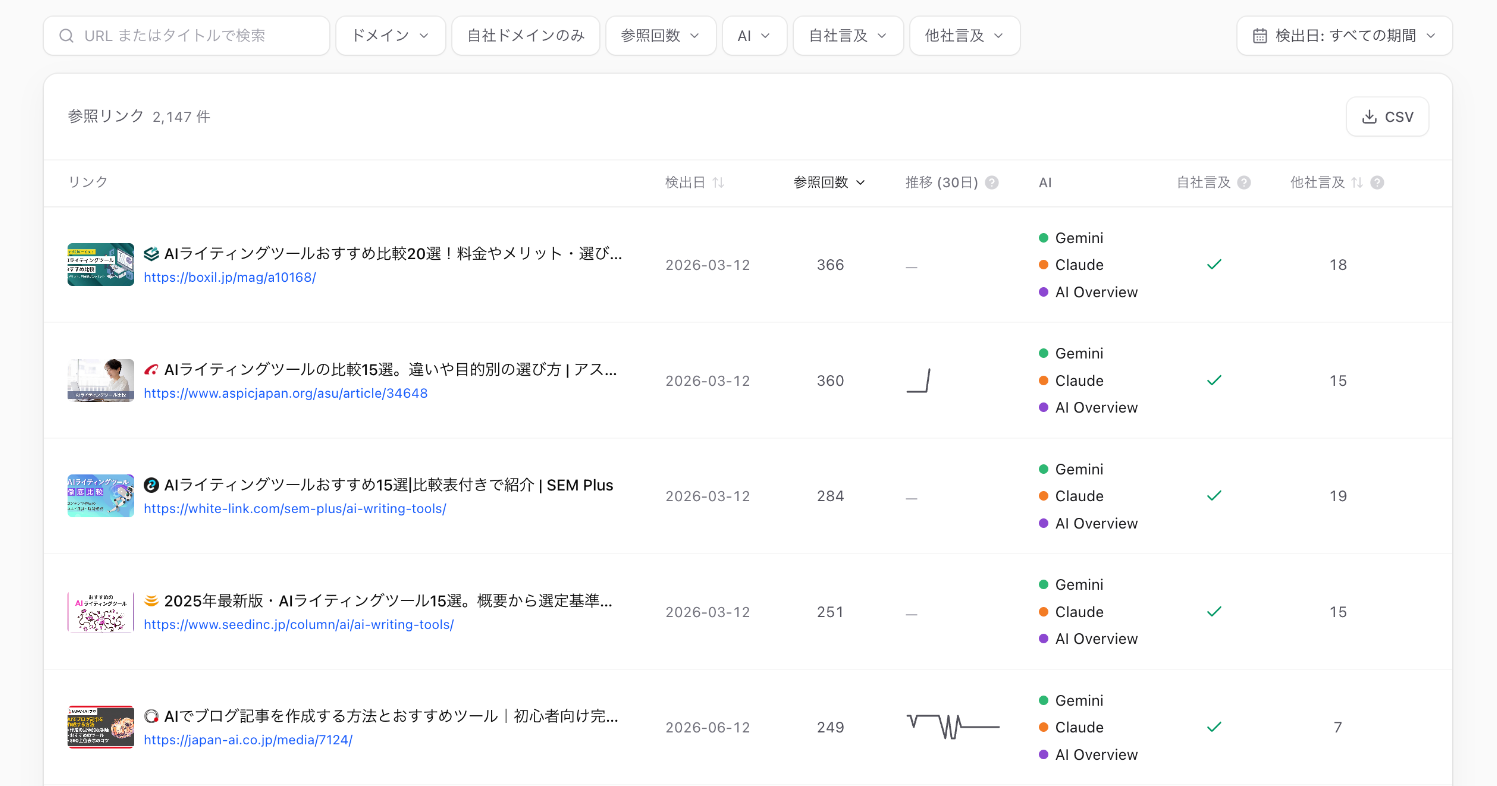
Task: Click the sparkline chart in the japan-ai.co.jp row
Action: (x=953, y=727)
